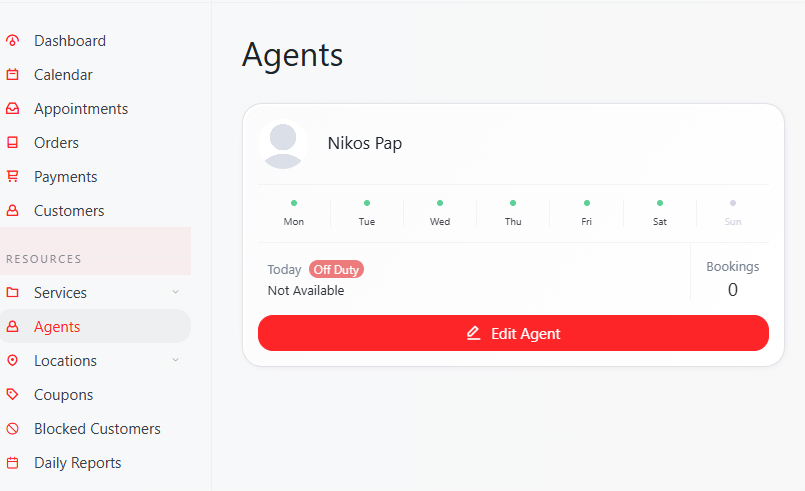Screen dimensions: 805x491
Task: Click the Dashboard gauge icon
Action: [x=12, y=41]
